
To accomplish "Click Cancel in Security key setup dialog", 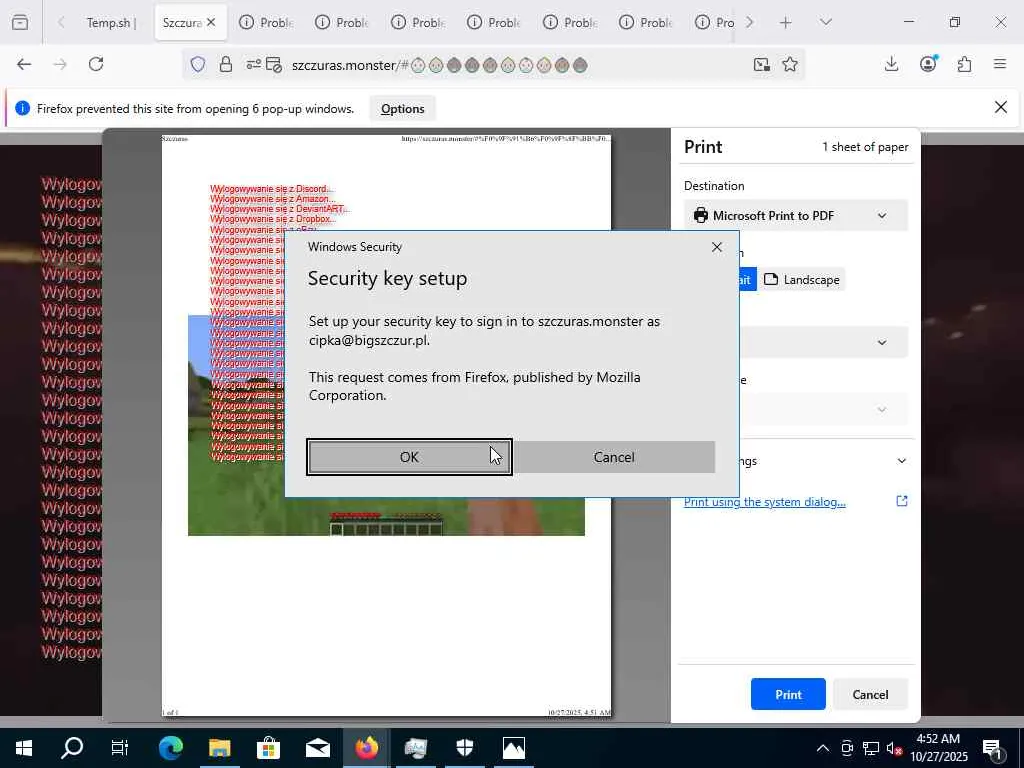I will click(614, 457).
